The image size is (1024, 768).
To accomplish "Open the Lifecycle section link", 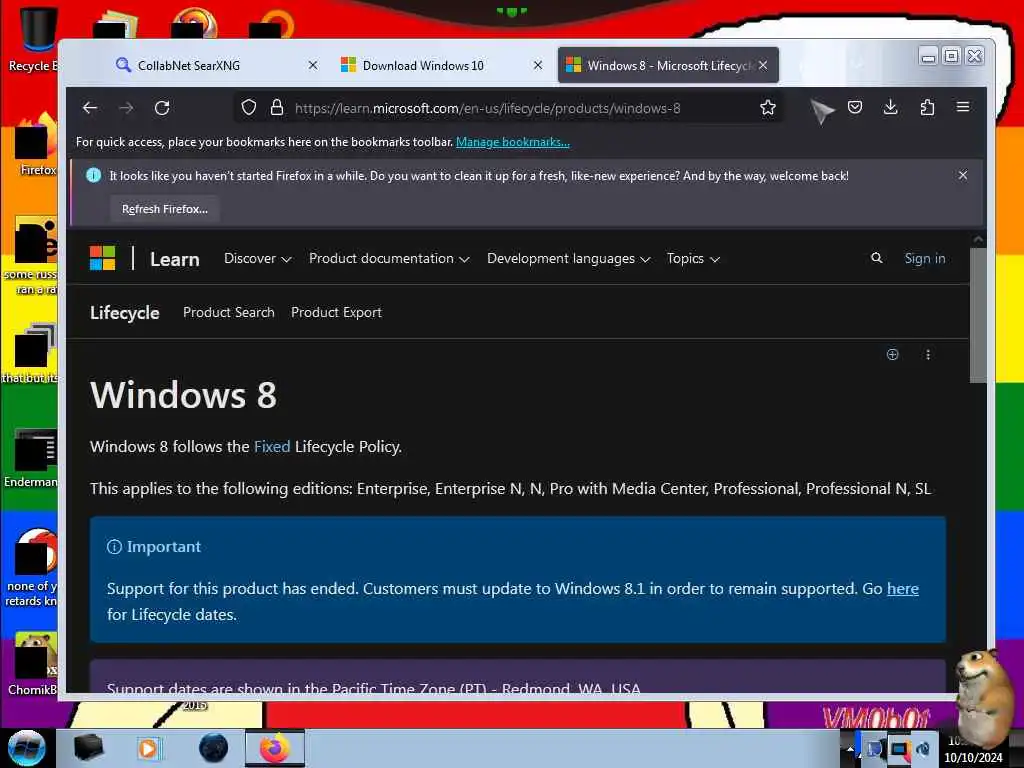I will pos(125,313).
